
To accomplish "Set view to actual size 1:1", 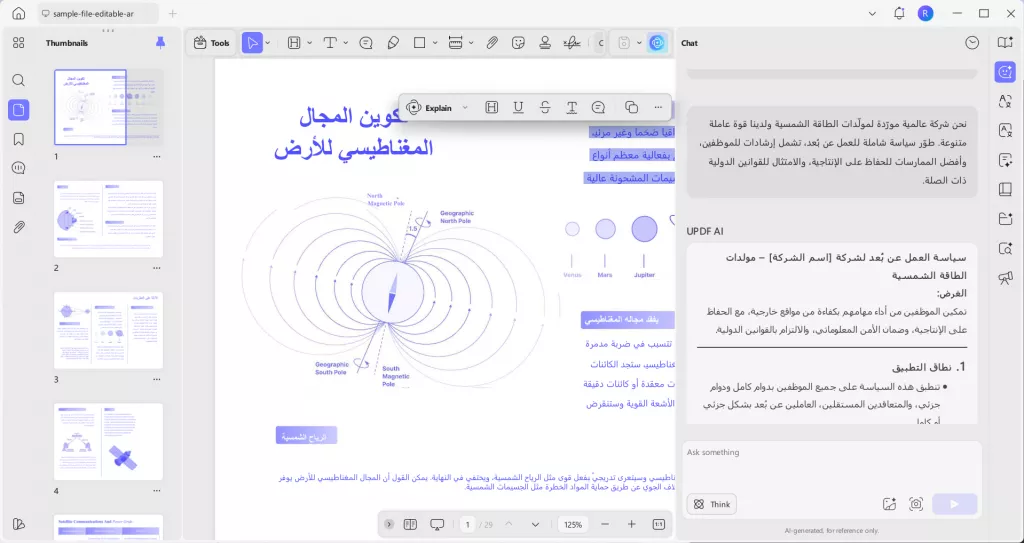I will (659, 524).
